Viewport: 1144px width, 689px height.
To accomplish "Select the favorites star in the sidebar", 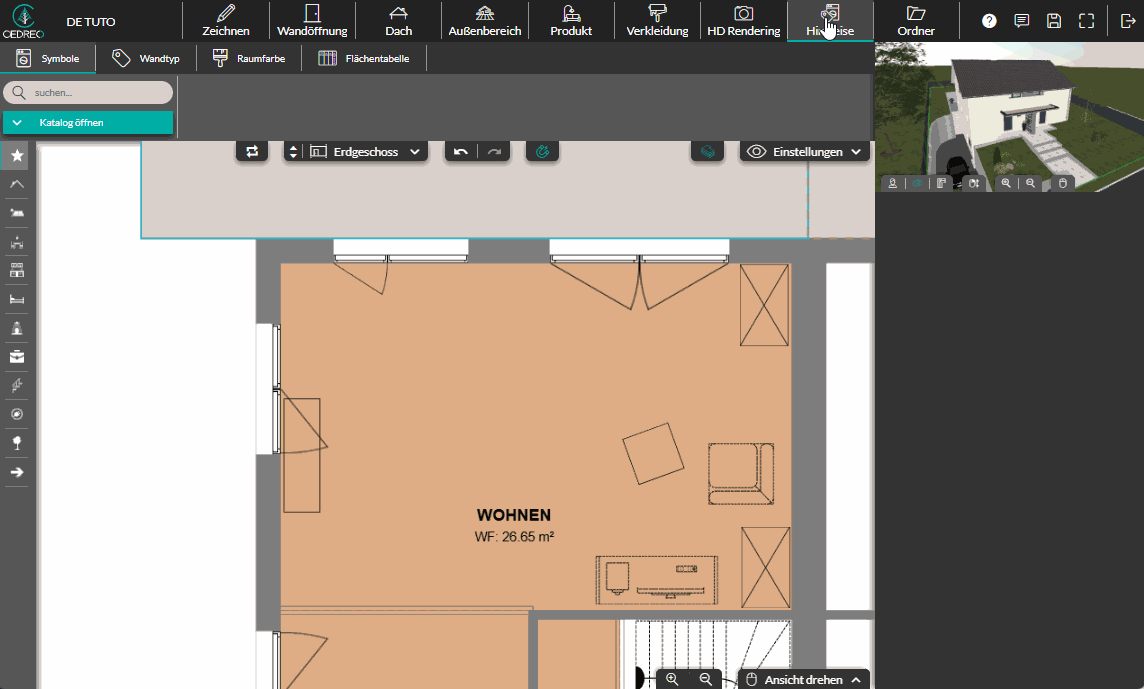I will [17, 156].
